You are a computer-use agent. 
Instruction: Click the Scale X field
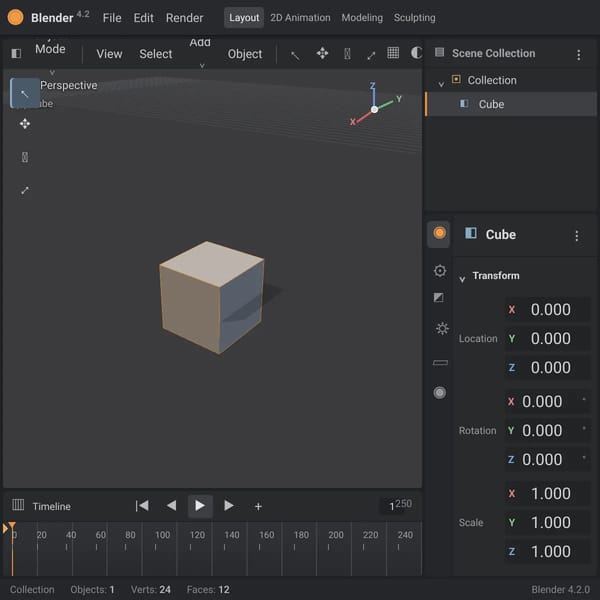point(547,494)
